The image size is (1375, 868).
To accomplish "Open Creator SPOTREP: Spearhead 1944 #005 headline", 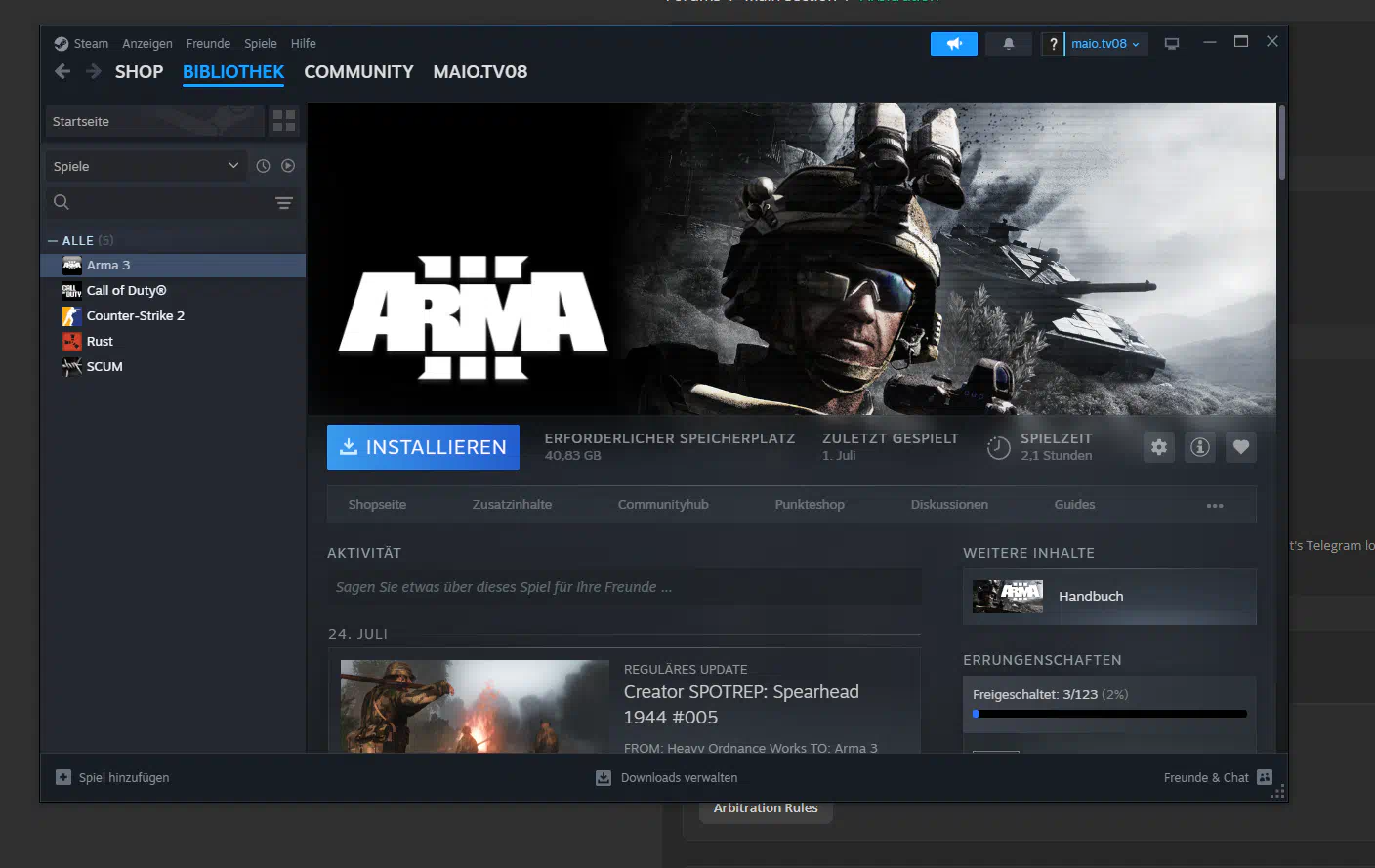I will (741, 705).
